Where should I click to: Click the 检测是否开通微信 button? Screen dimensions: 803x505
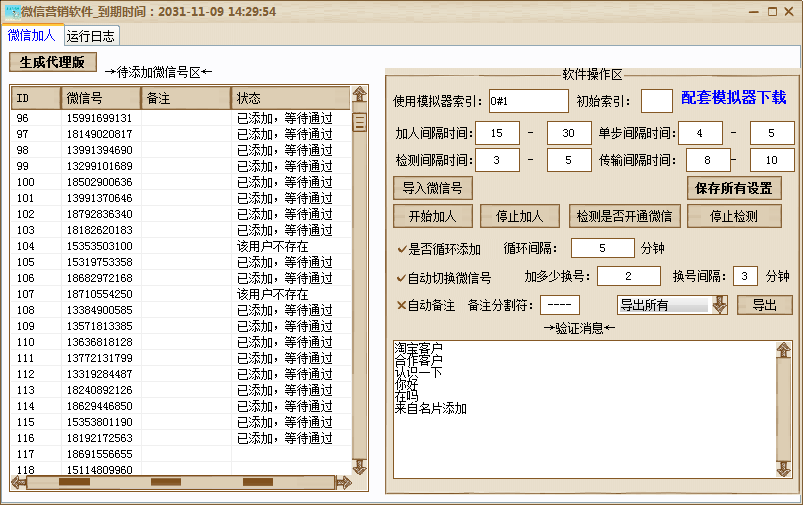(624, 216)
